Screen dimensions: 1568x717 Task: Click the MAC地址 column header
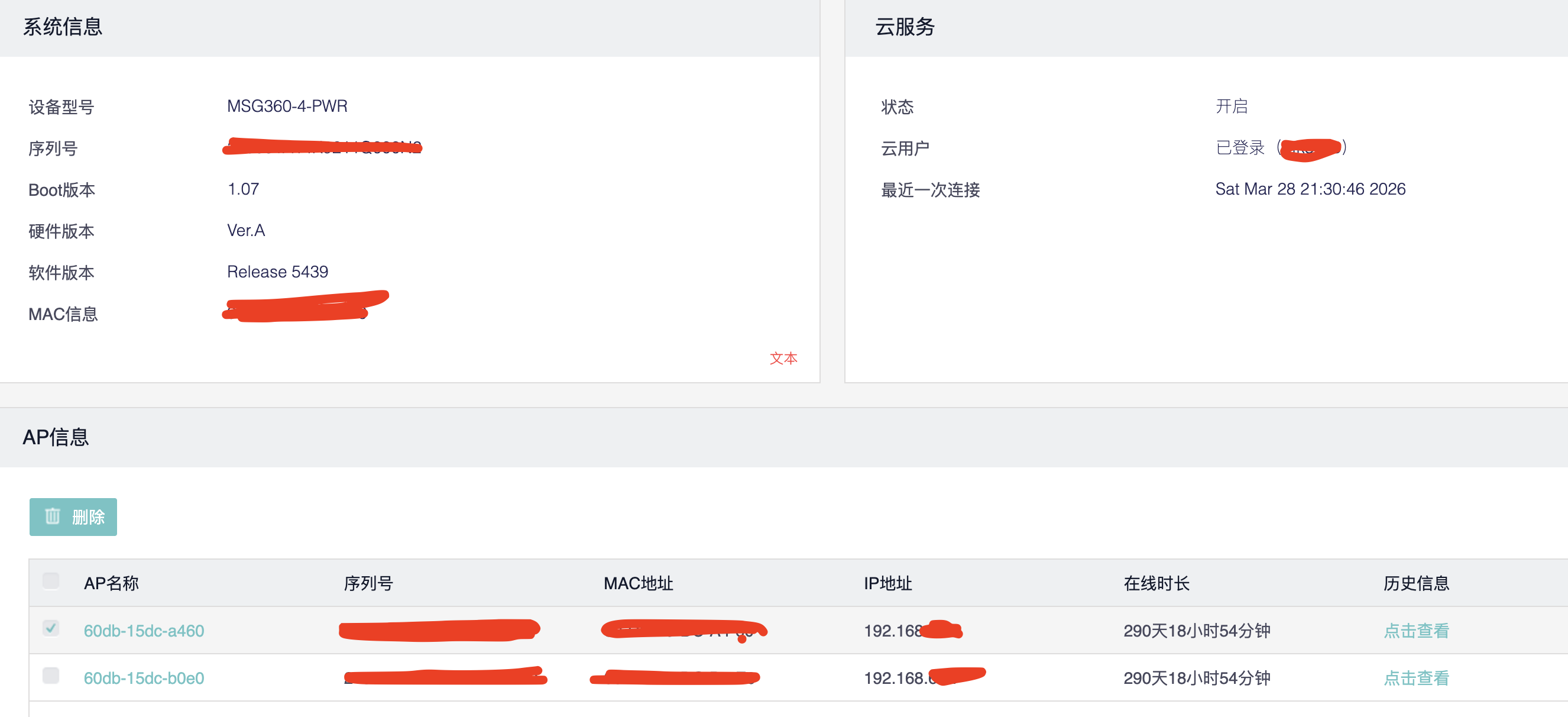pos(638,583)
